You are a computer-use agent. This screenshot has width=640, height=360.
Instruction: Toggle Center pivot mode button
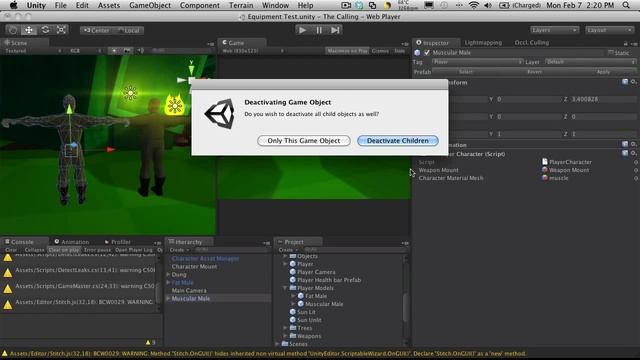click(96, 30)
